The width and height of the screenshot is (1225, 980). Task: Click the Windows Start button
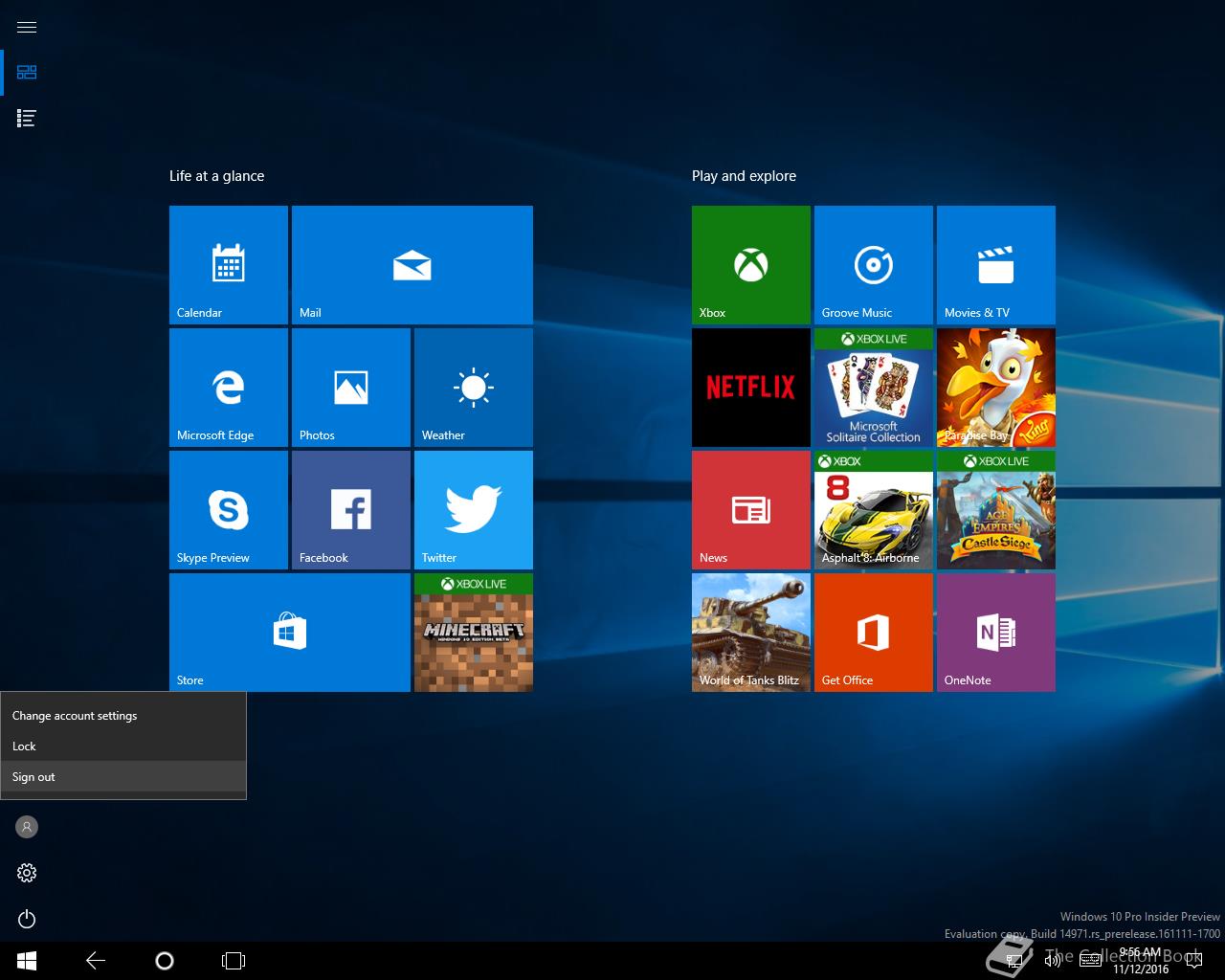pyautogui.click(x=27, y=961)
